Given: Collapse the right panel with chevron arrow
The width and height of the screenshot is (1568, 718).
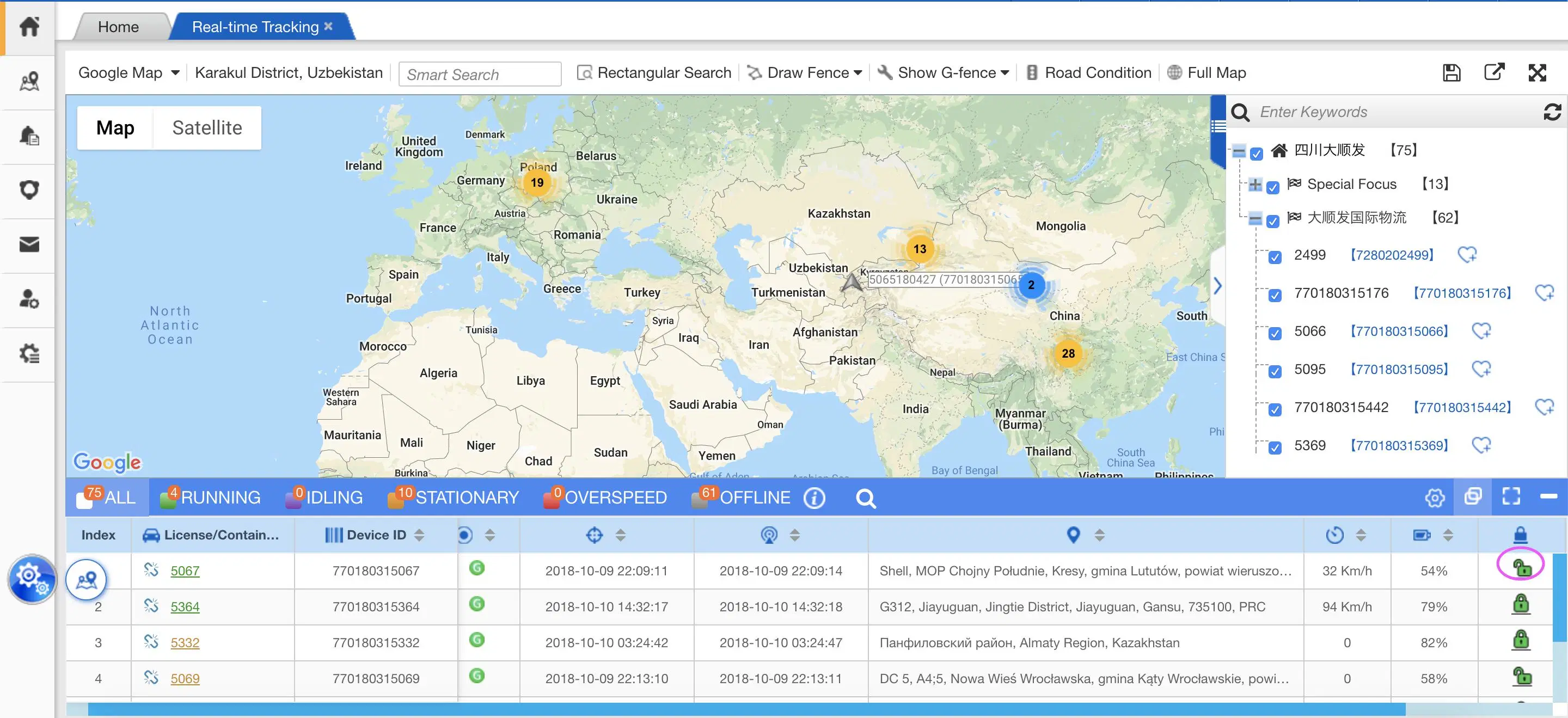Looking at the screenshot, I should (x=1217, y=285).
